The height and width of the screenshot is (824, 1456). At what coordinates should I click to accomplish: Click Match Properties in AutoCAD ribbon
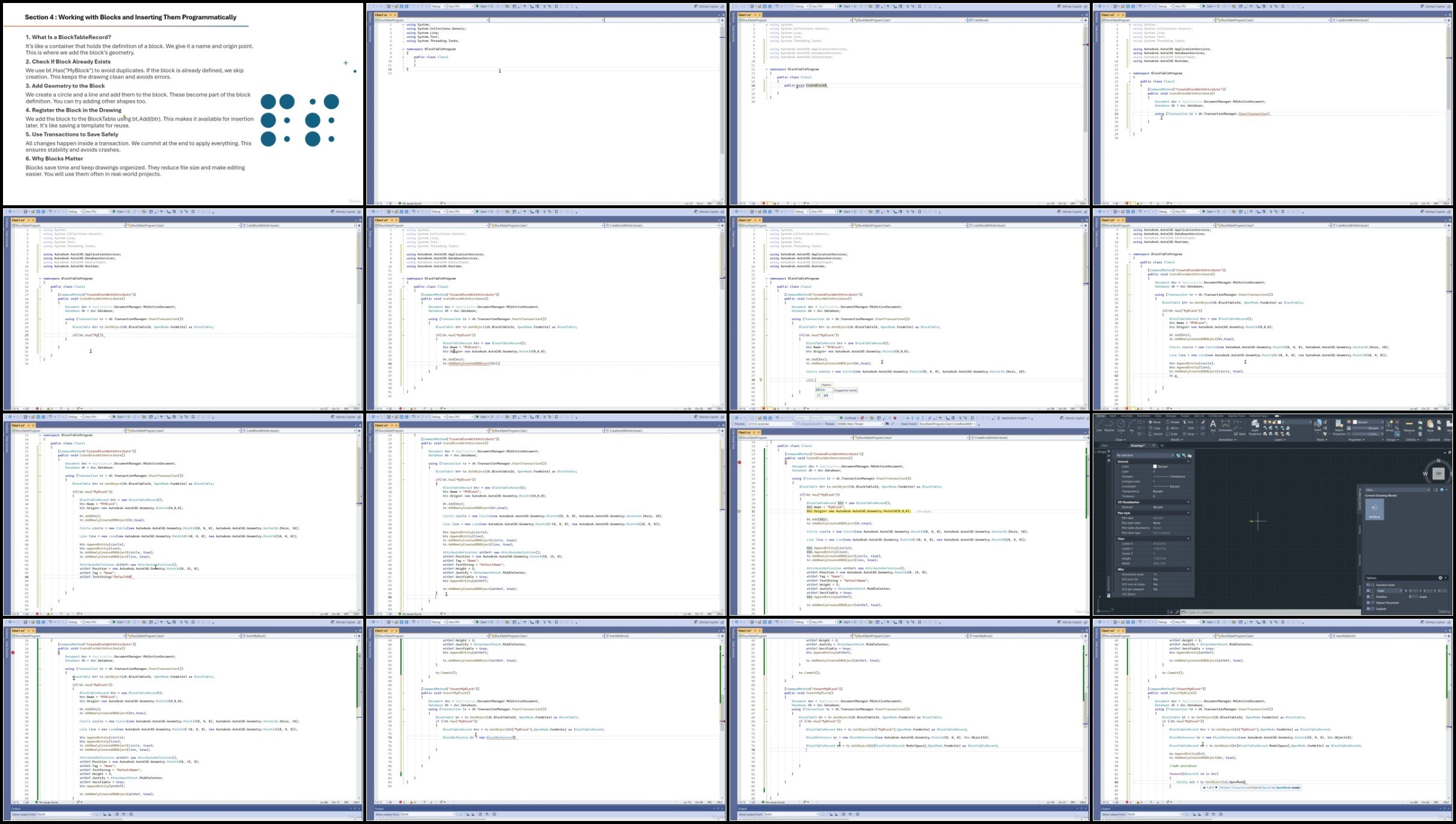tap(1339, 427)
